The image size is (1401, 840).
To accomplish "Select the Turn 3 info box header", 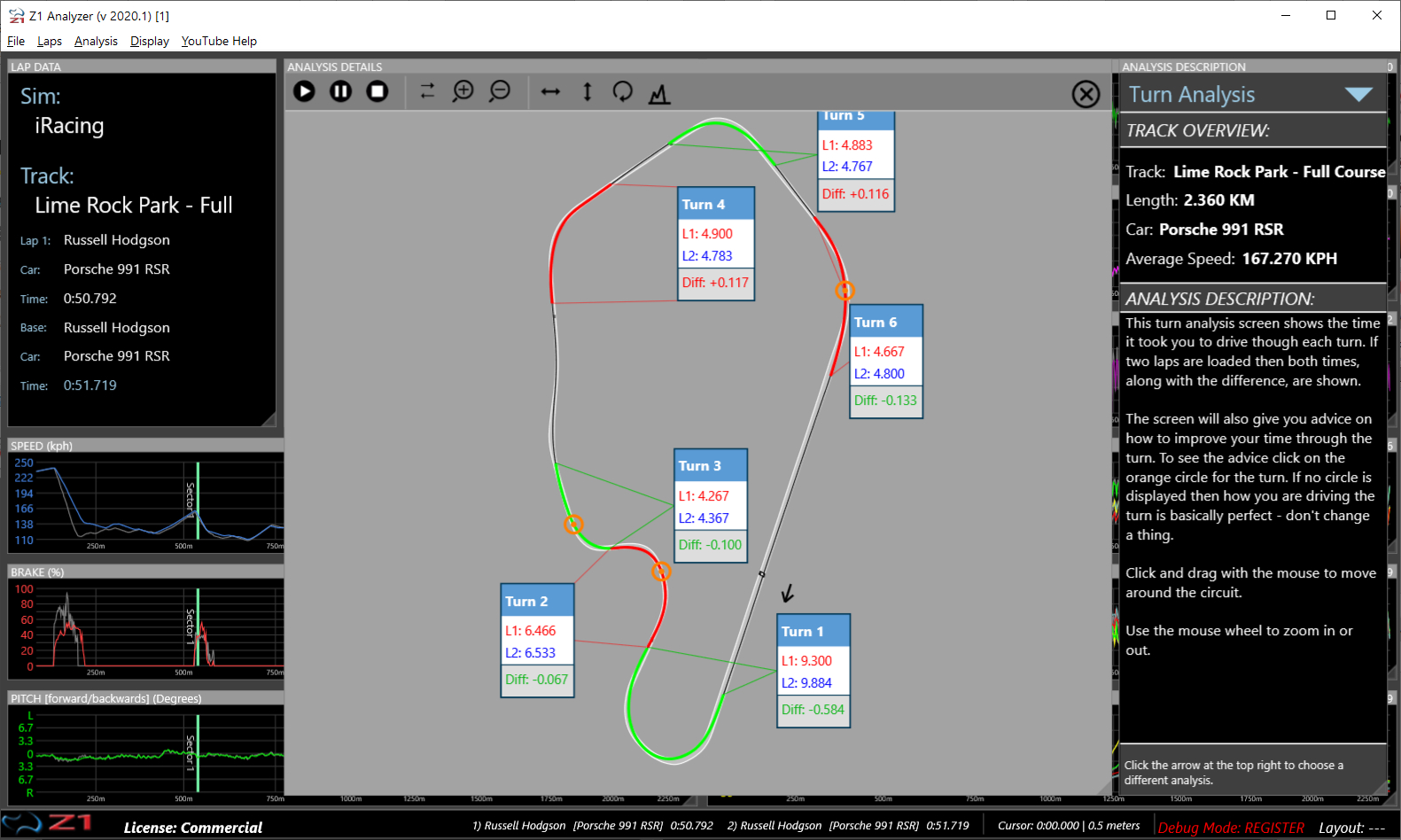I will 711,465.
